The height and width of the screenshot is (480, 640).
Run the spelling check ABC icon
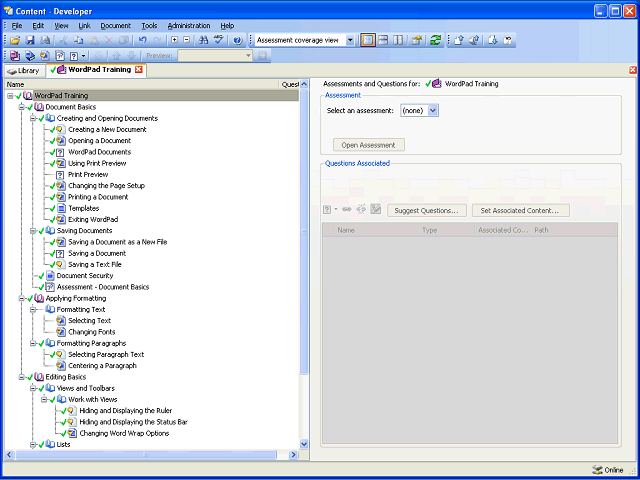(x=219, y=40)
